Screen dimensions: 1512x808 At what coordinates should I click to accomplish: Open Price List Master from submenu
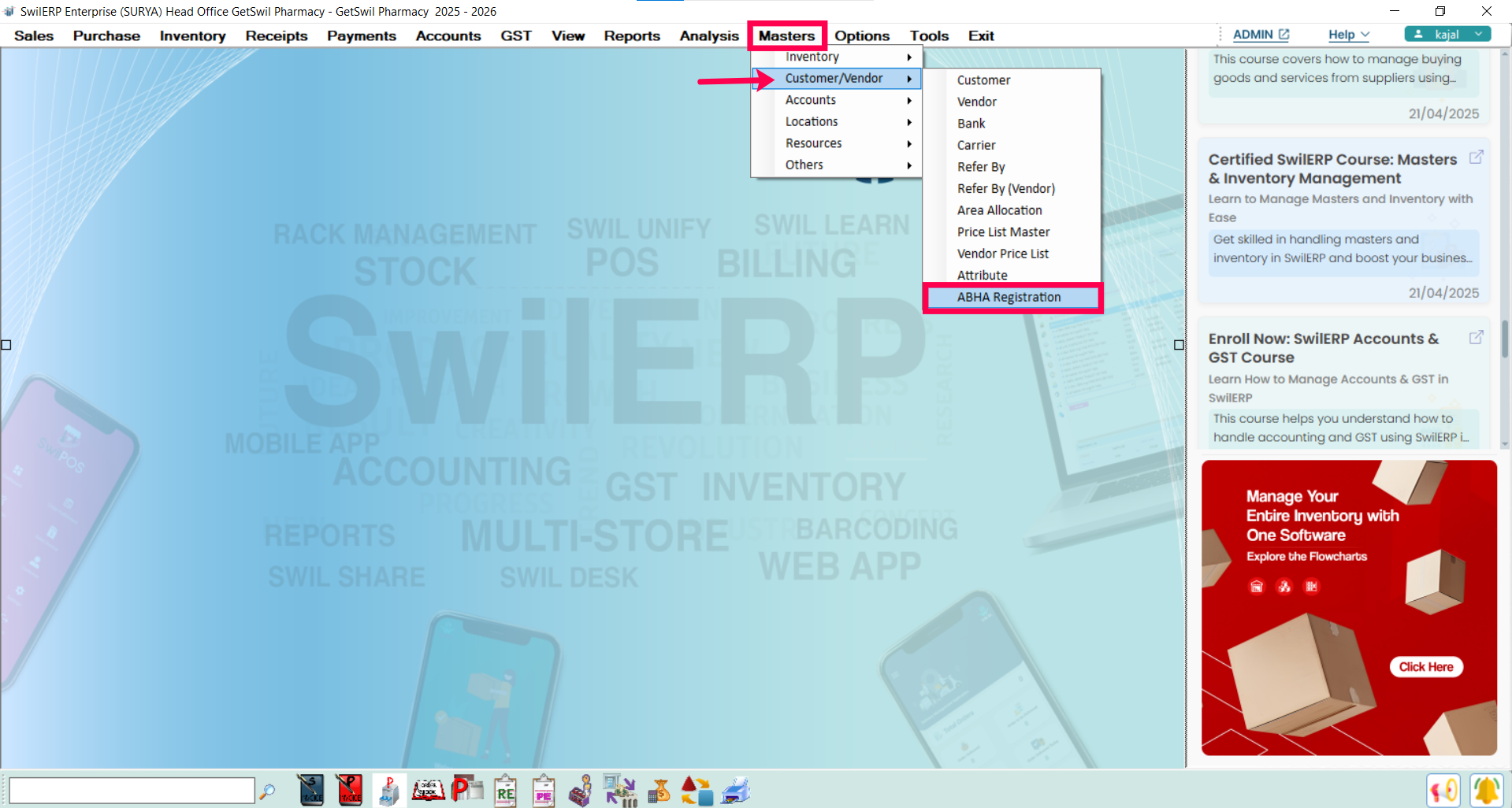click(x=1012, y=232)
